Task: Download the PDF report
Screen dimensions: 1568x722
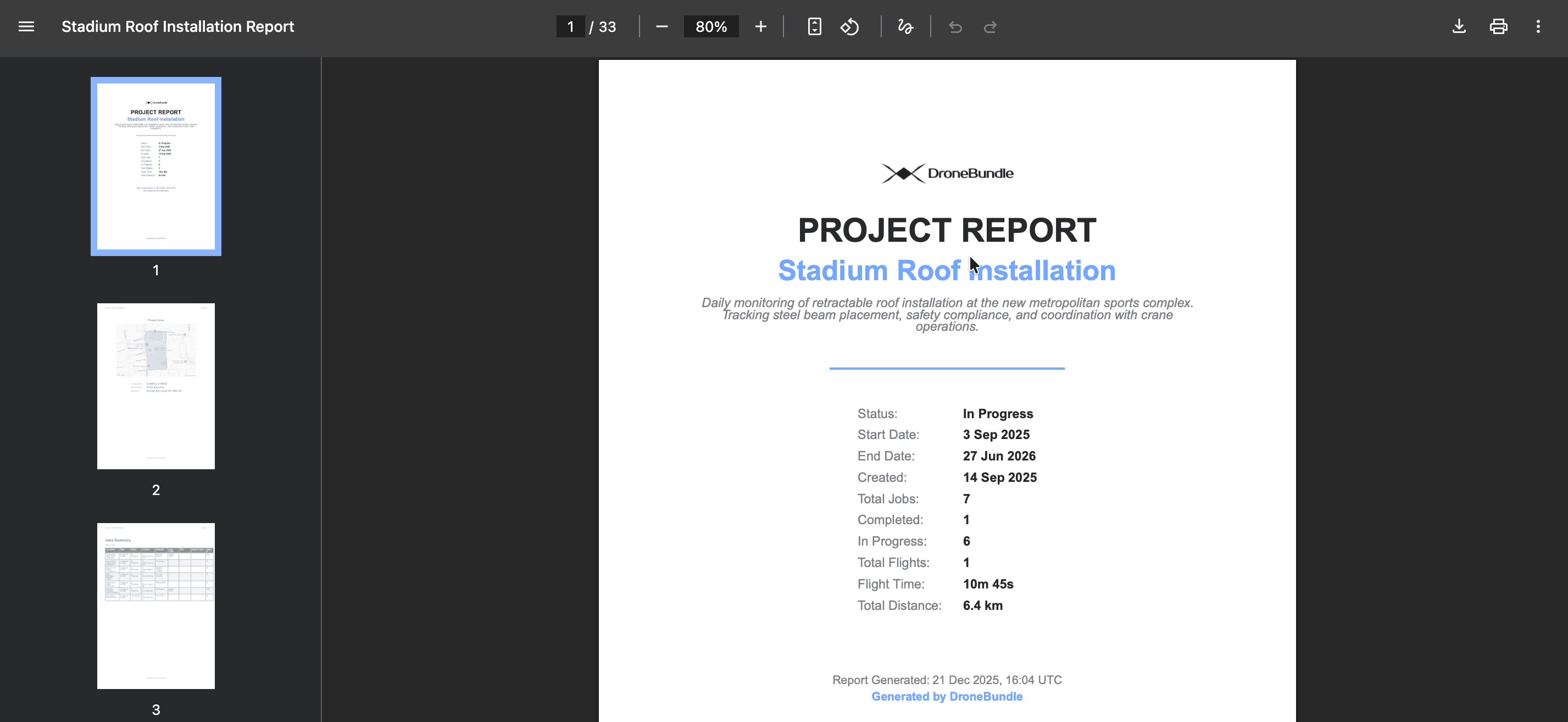Action: point(1459,27)
